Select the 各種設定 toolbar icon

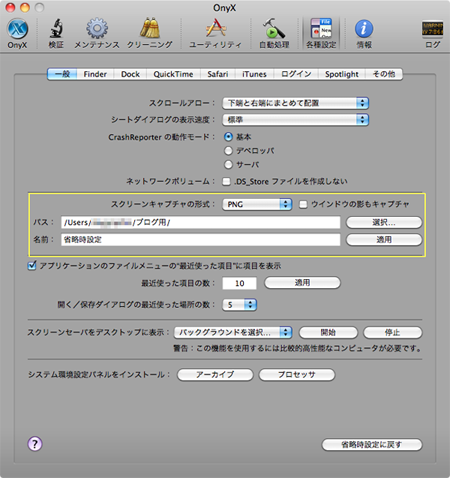(x=321, y=33)
